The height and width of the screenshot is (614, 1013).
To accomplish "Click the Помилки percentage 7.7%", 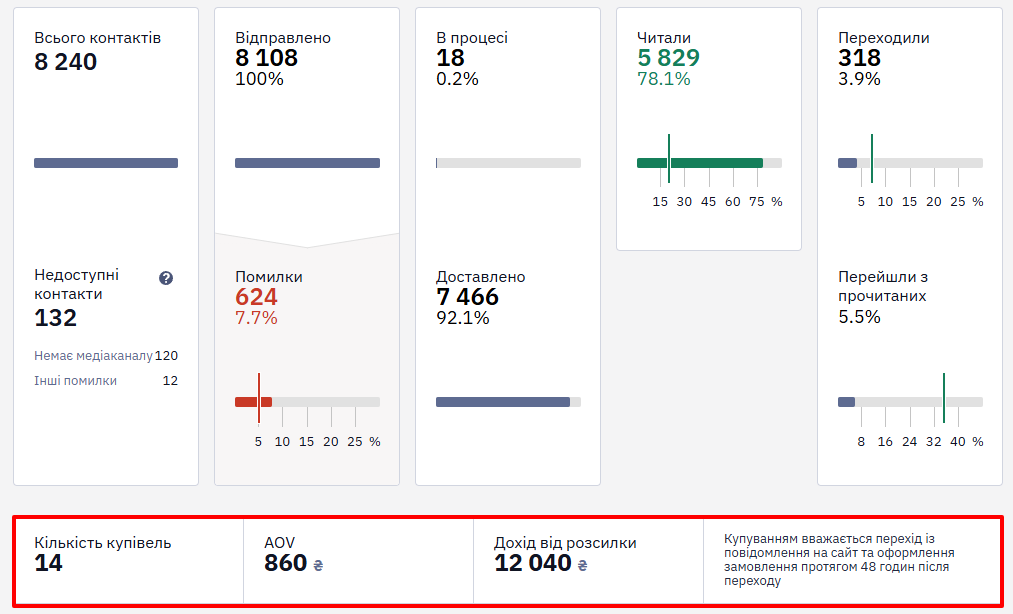I will tap(256, 318).
